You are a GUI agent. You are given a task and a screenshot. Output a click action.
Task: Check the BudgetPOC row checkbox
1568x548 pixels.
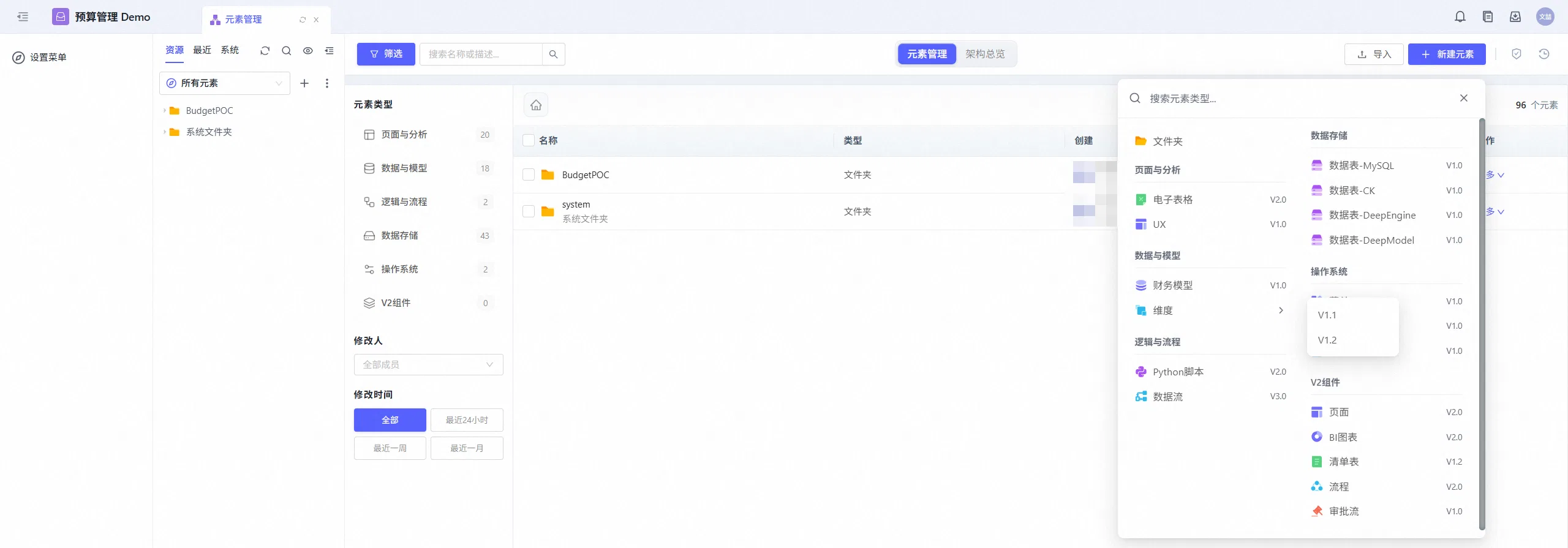529,175
